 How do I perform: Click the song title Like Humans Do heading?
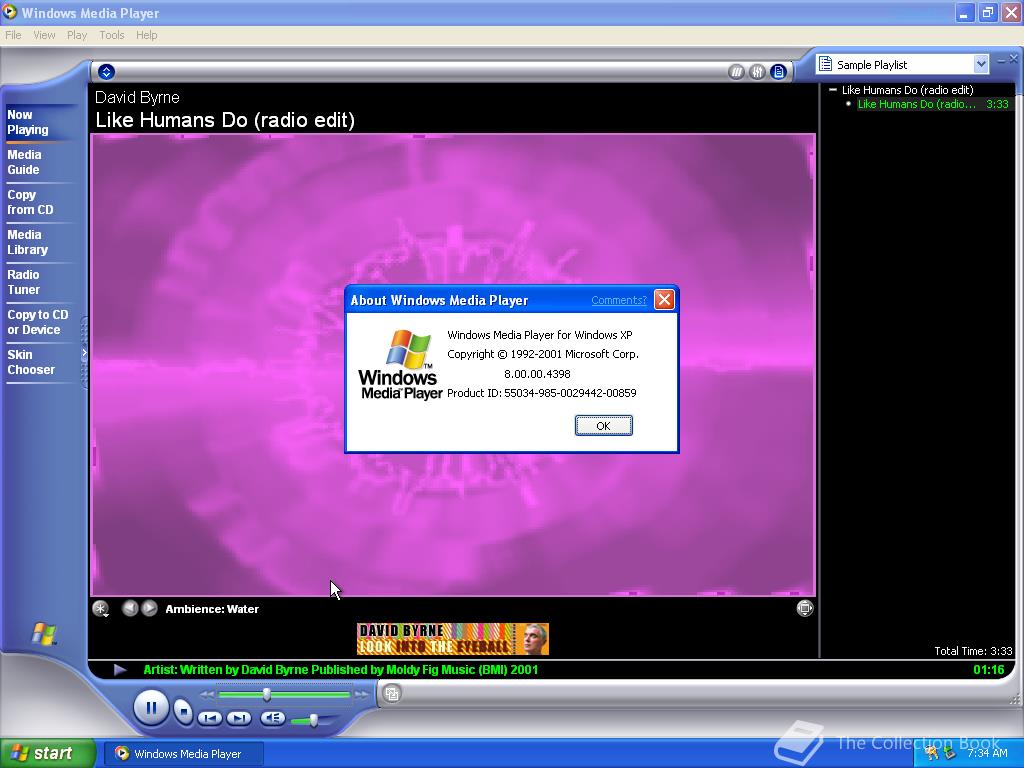[225, 120]
